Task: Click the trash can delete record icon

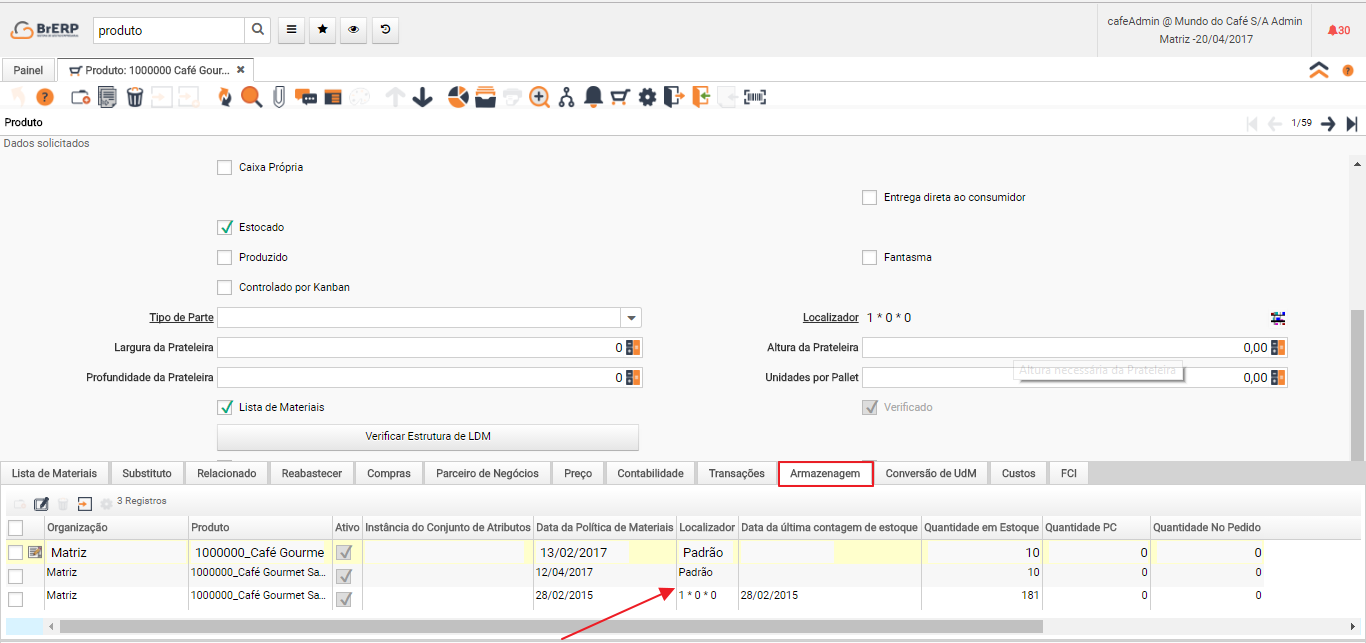Action: point(135,97)
